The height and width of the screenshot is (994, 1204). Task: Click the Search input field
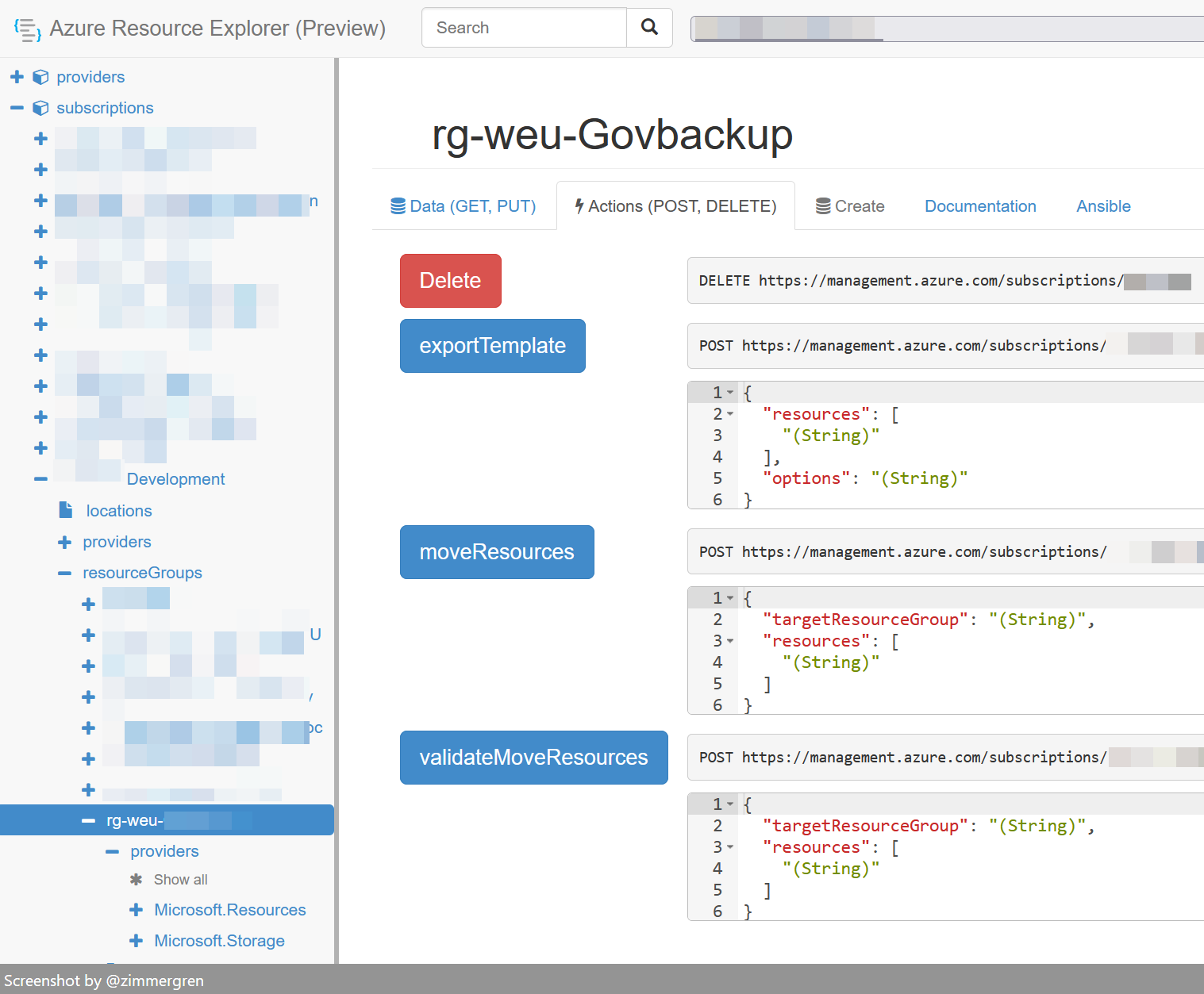pyautogui.click(x=524, y=27)
